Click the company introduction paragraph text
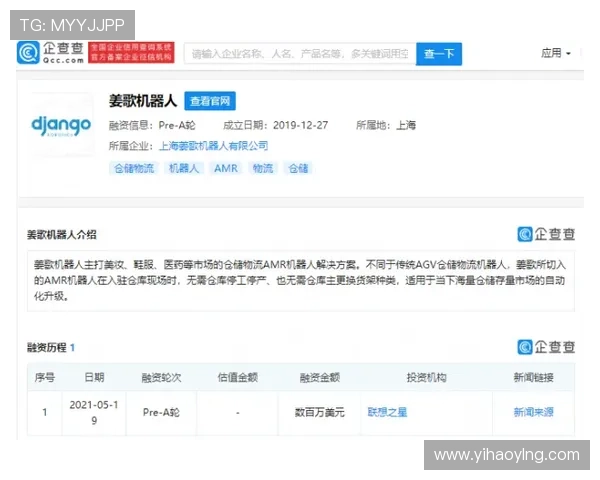 (300, 281)
